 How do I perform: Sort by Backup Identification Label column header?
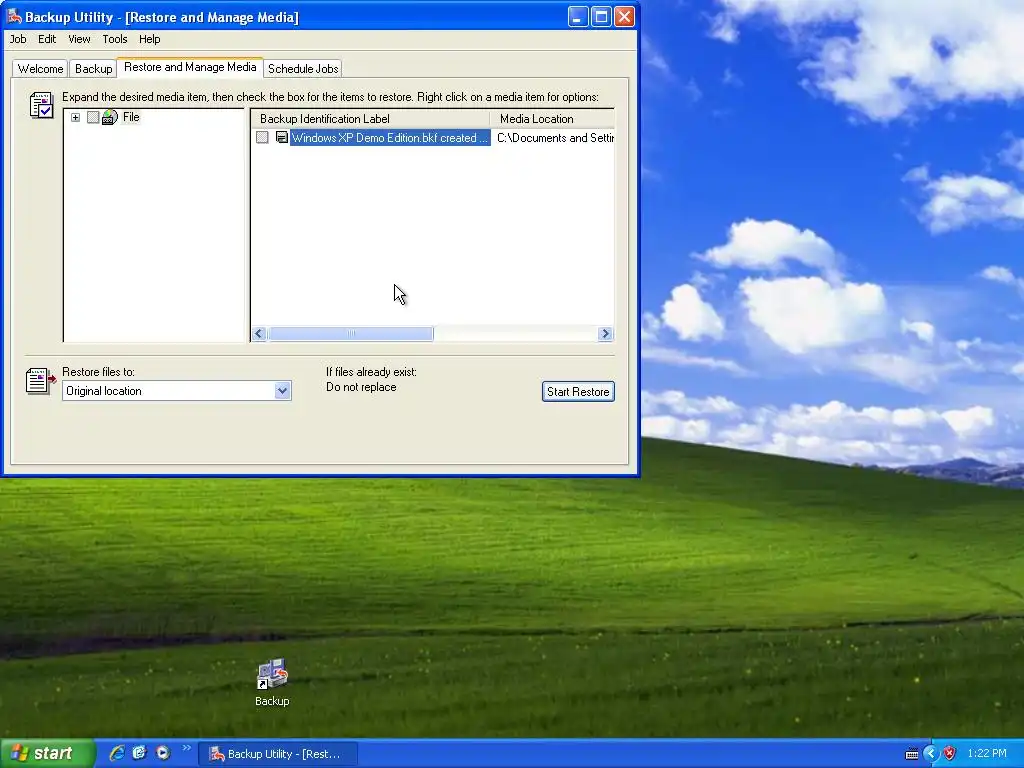pyautogui.click(x=370, y=119)
